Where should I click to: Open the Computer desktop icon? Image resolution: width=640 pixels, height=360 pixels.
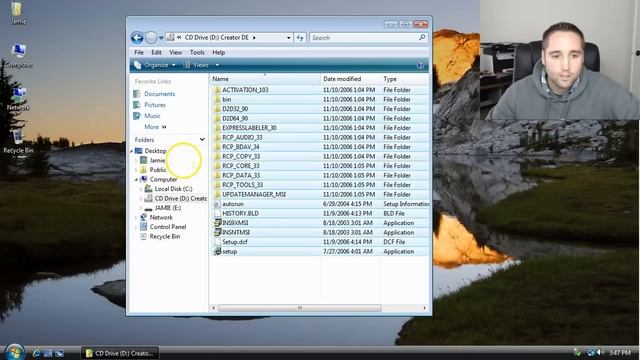coord(18,56)
